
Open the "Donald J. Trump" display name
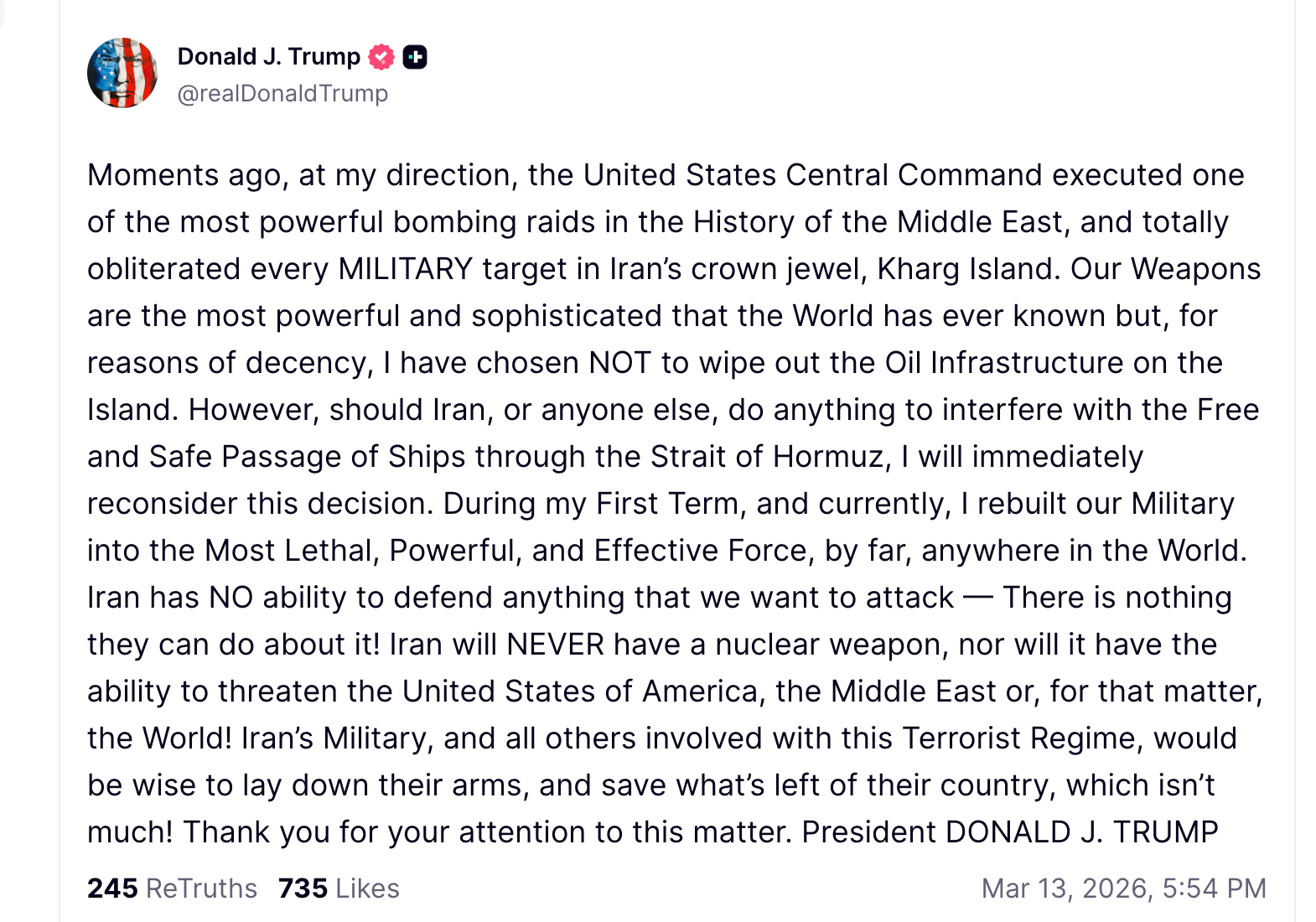tap(268, 57)
